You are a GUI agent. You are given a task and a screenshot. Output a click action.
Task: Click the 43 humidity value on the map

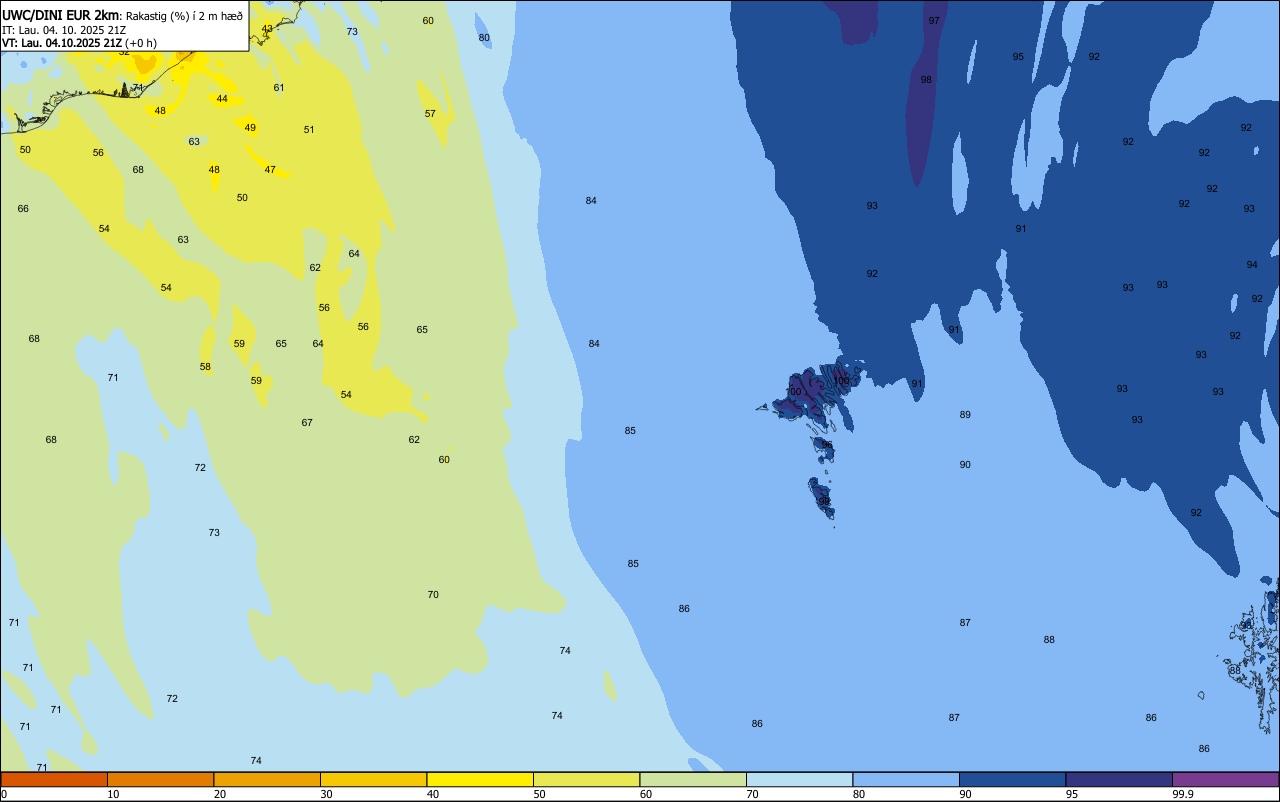(267, 29)
